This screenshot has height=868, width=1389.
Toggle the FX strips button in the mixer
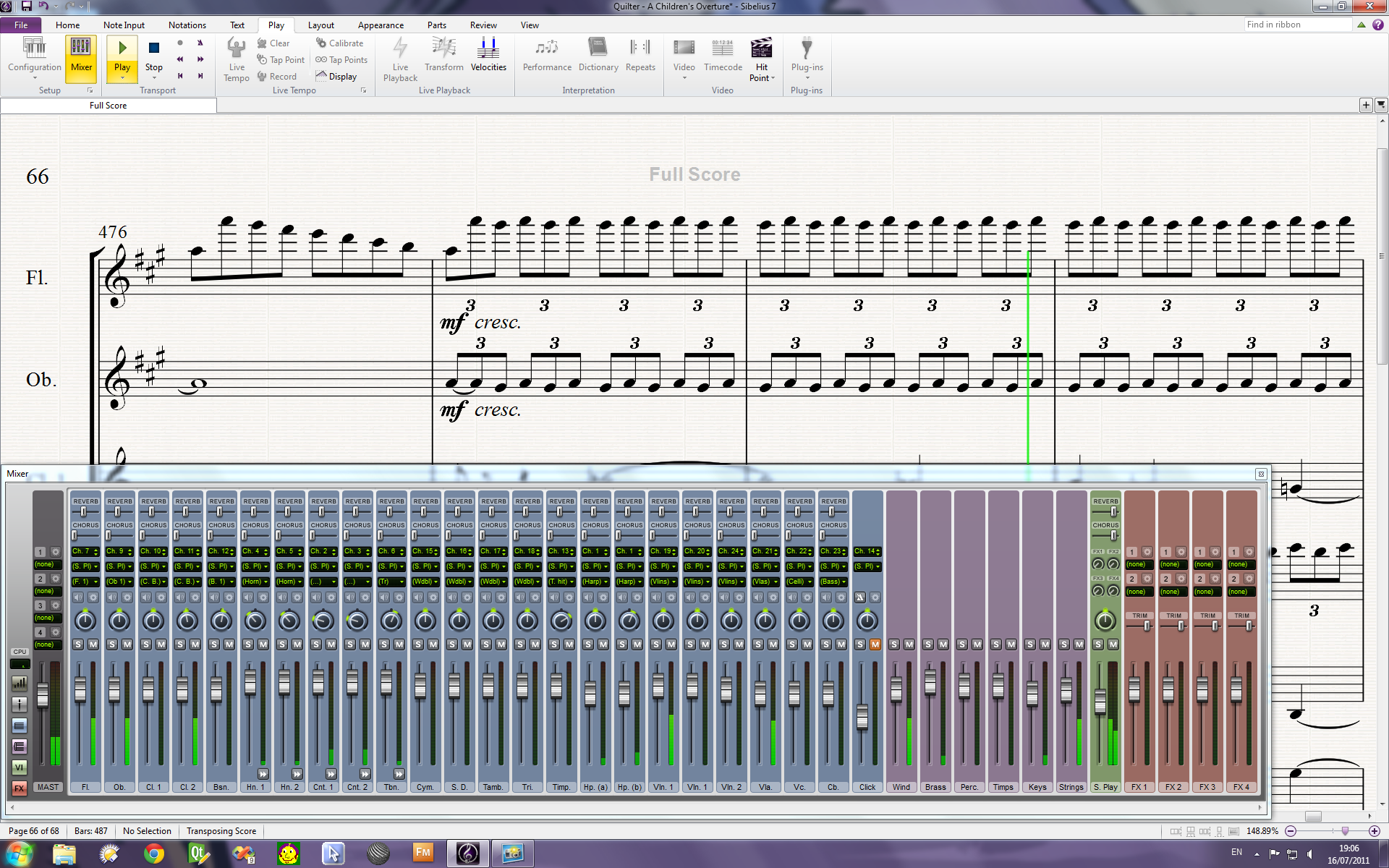coord(20,788)
